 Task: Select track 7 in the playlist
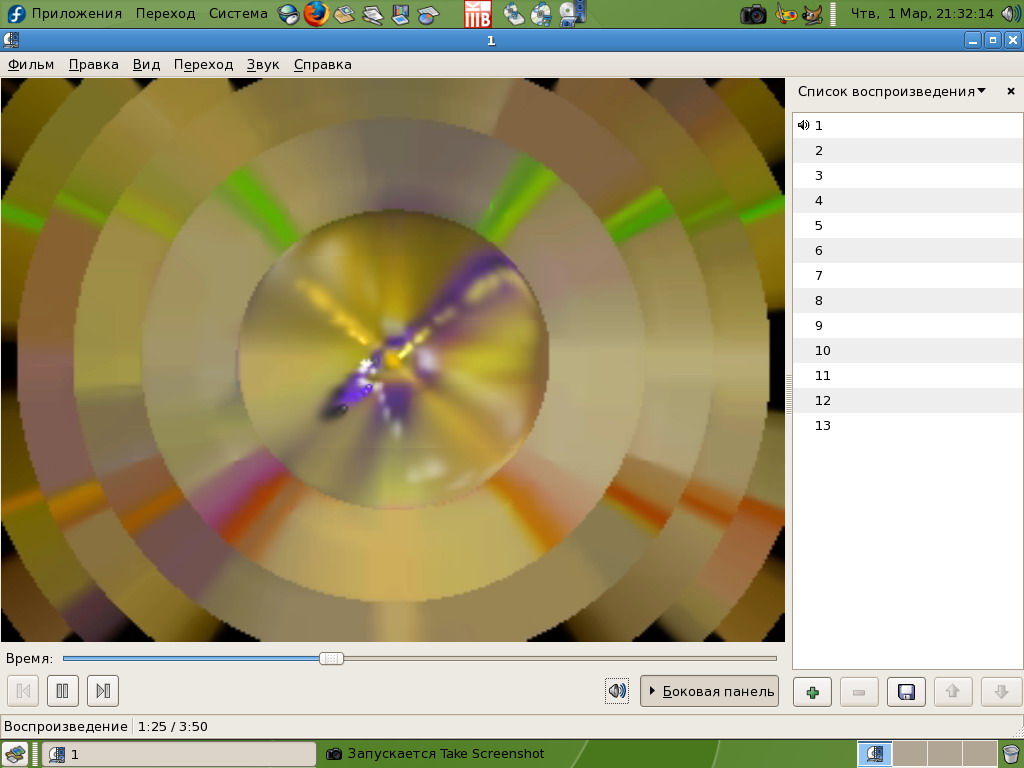(x=908, y=276)
